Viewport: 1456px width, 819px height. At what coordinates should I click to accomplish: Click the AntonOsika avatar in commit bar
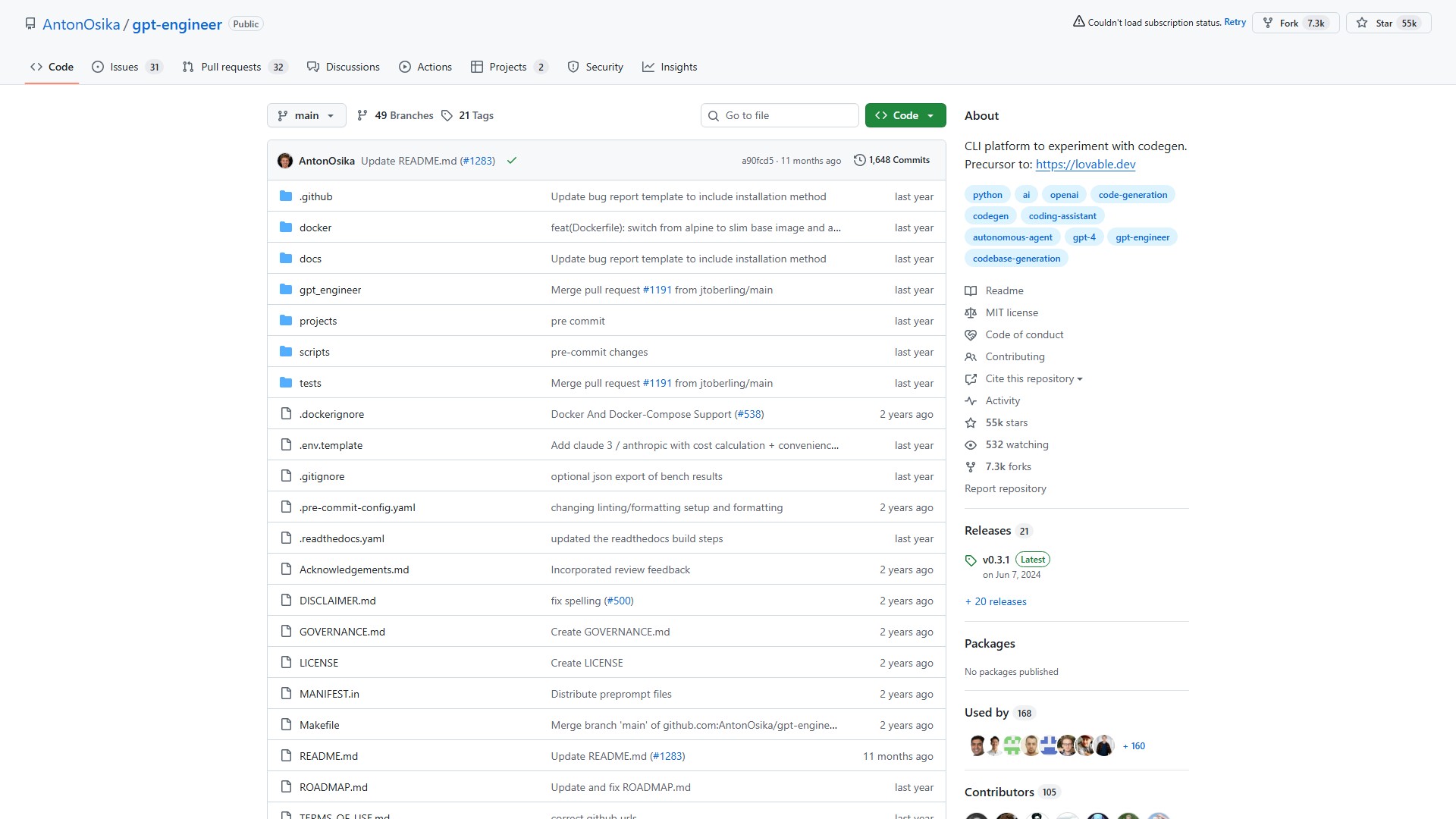click(x=285, y=161)
